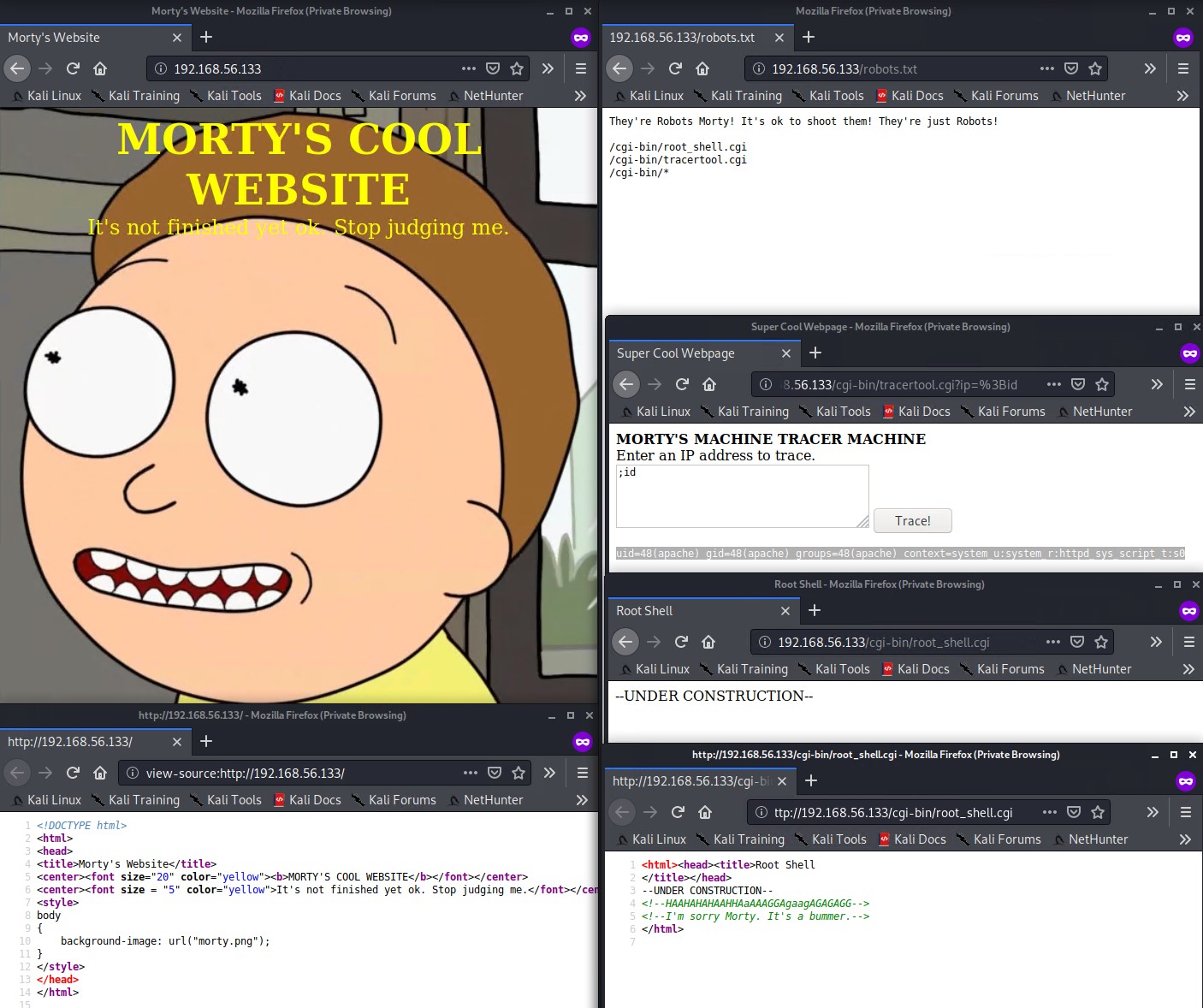Click site info icon in robots.txt URL bar

pyautogui.click(x=758, y=68)
